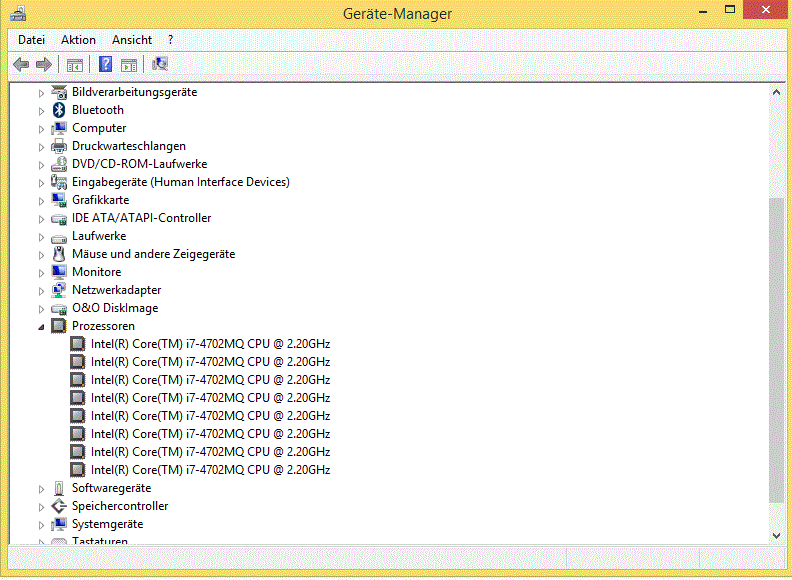792x580 pixels.
Task: Select the Prozessoren chip icon
Action: [x=59, y=326]
